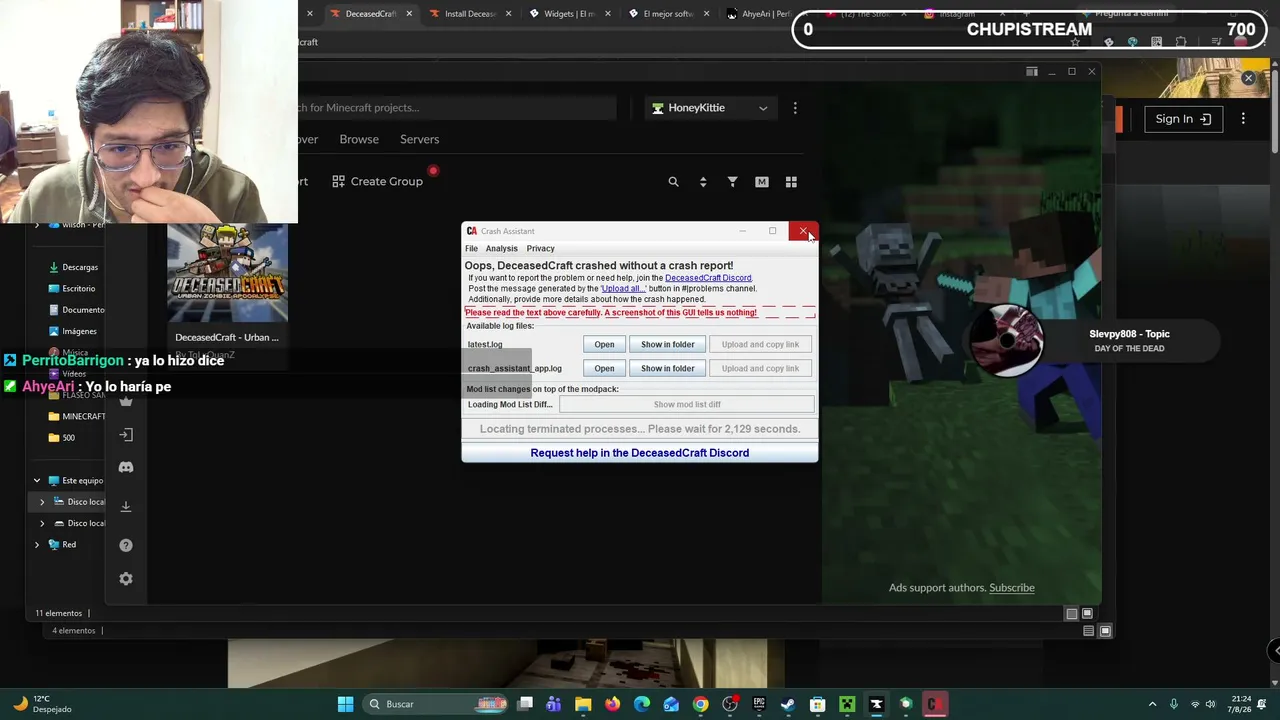Image resolution: width=1280 pixels, height=720 pixels.
Task: Show latest.log in folder
Action: click(667, 344)
